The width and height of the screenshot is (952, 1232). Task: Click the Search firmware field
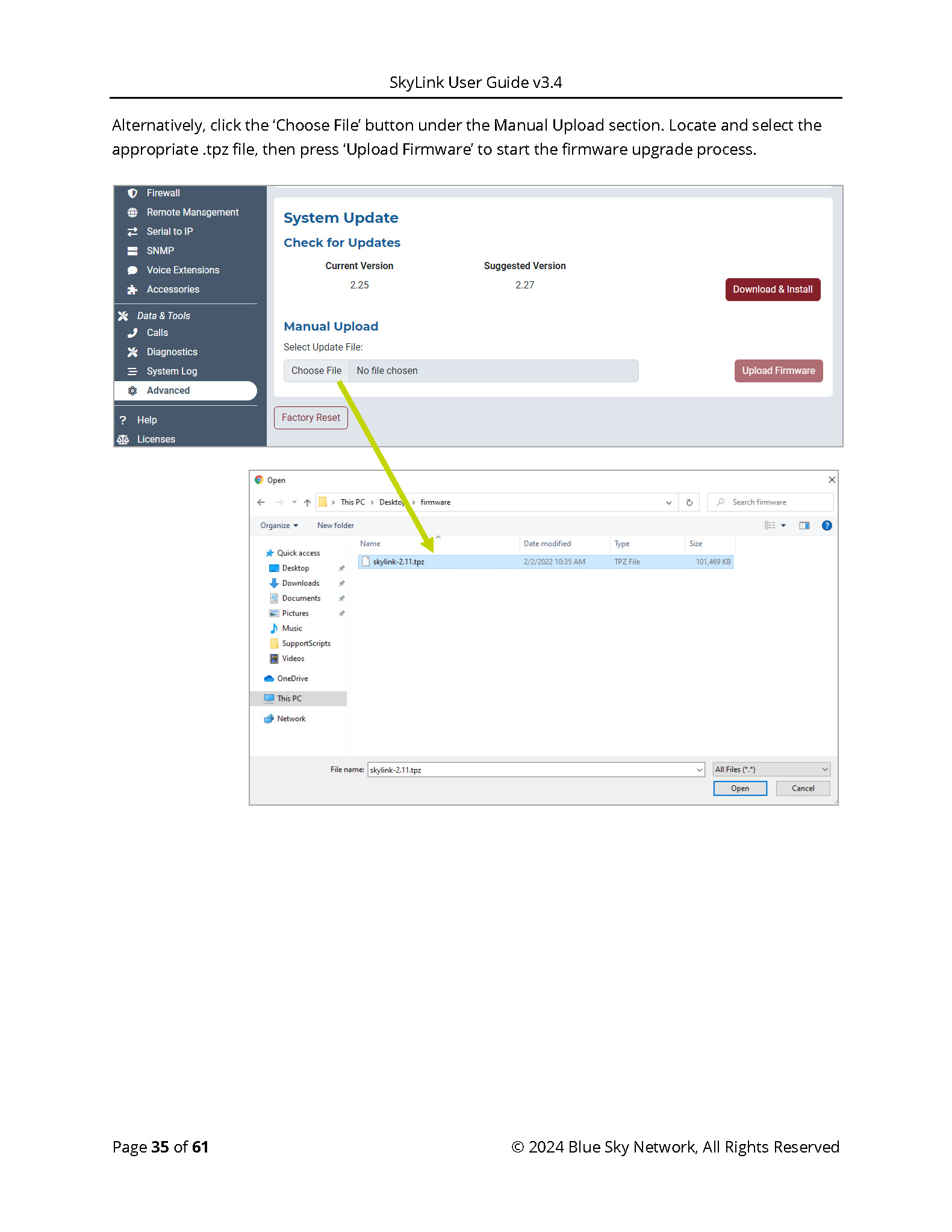point(771,502)
